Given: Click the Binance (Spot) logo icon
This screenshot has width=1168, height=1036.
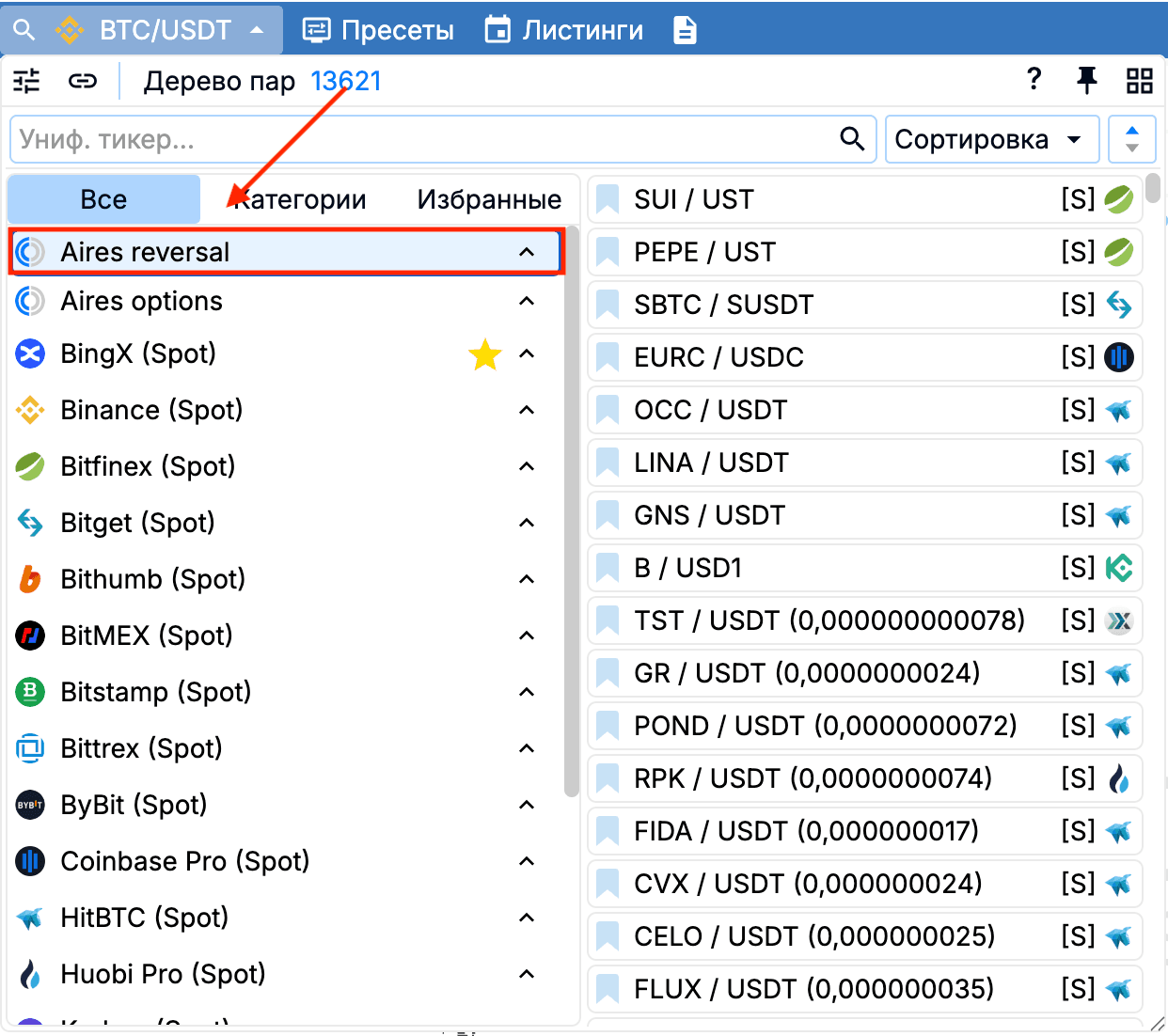Looking at the screenshot, I should [x=30, y=410].
